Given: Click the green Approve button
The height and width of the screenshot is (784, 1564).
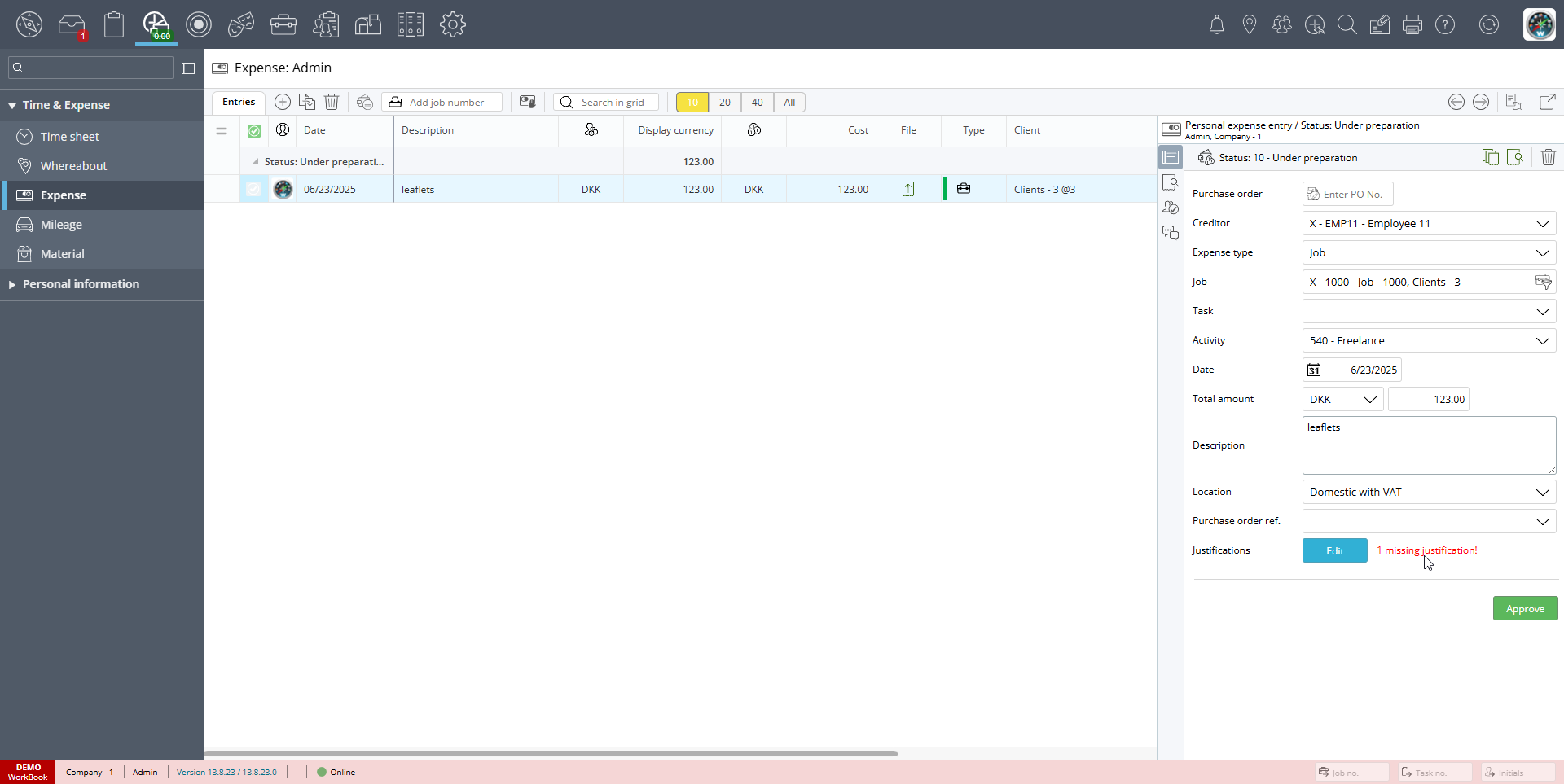Looking at the screenshot, I should point(1524,608).
